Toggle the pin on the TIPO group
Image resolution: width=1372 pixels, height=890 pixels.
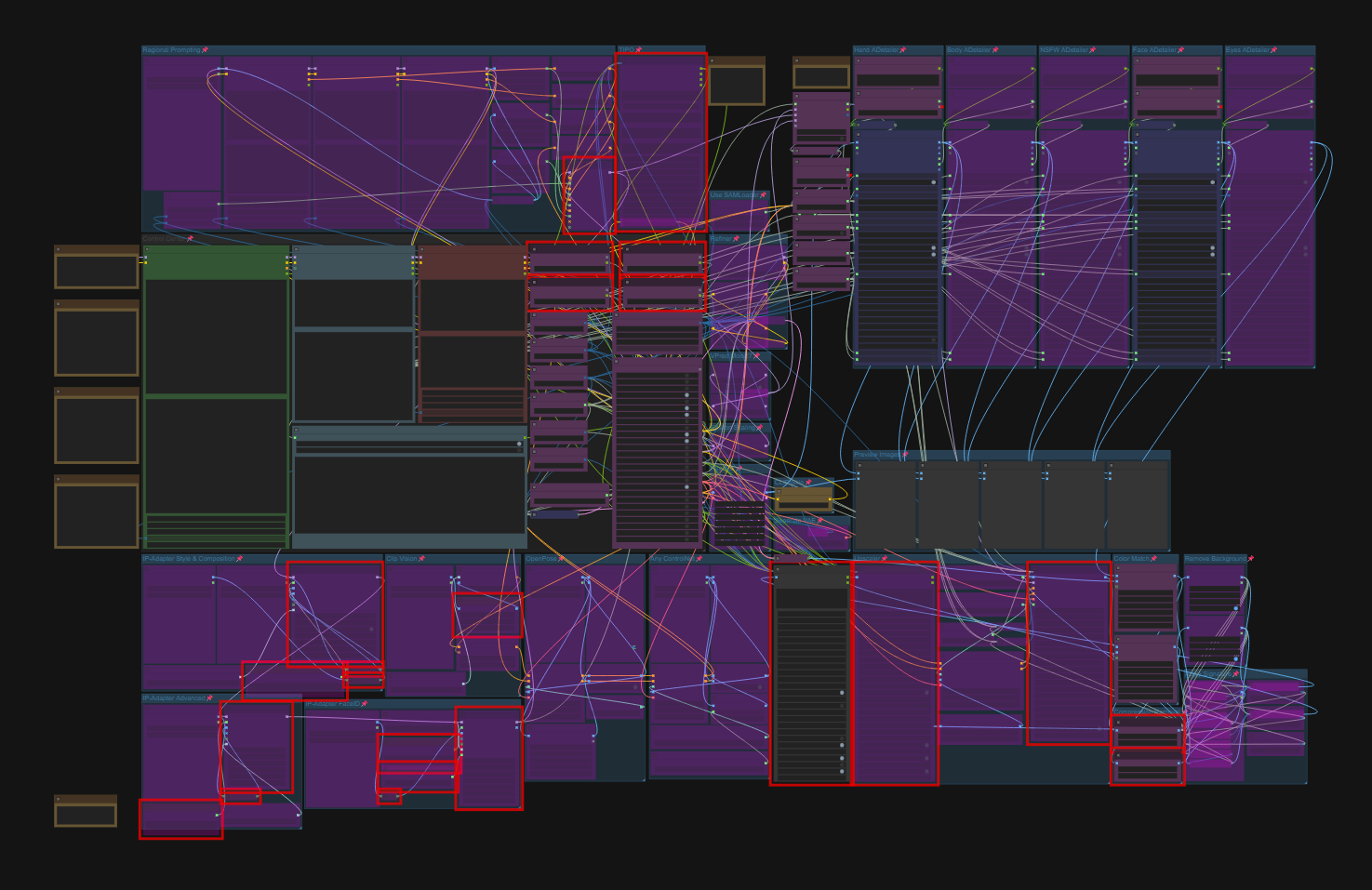coord(639,50)
